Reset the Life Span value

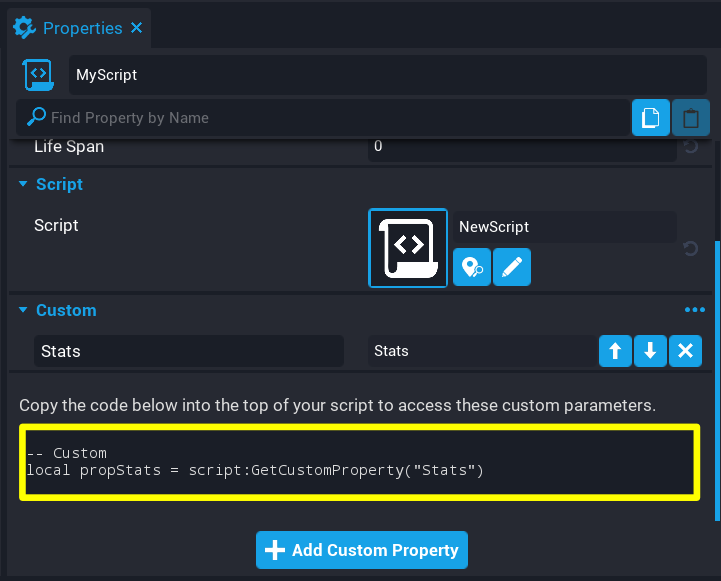pos(690,147)
